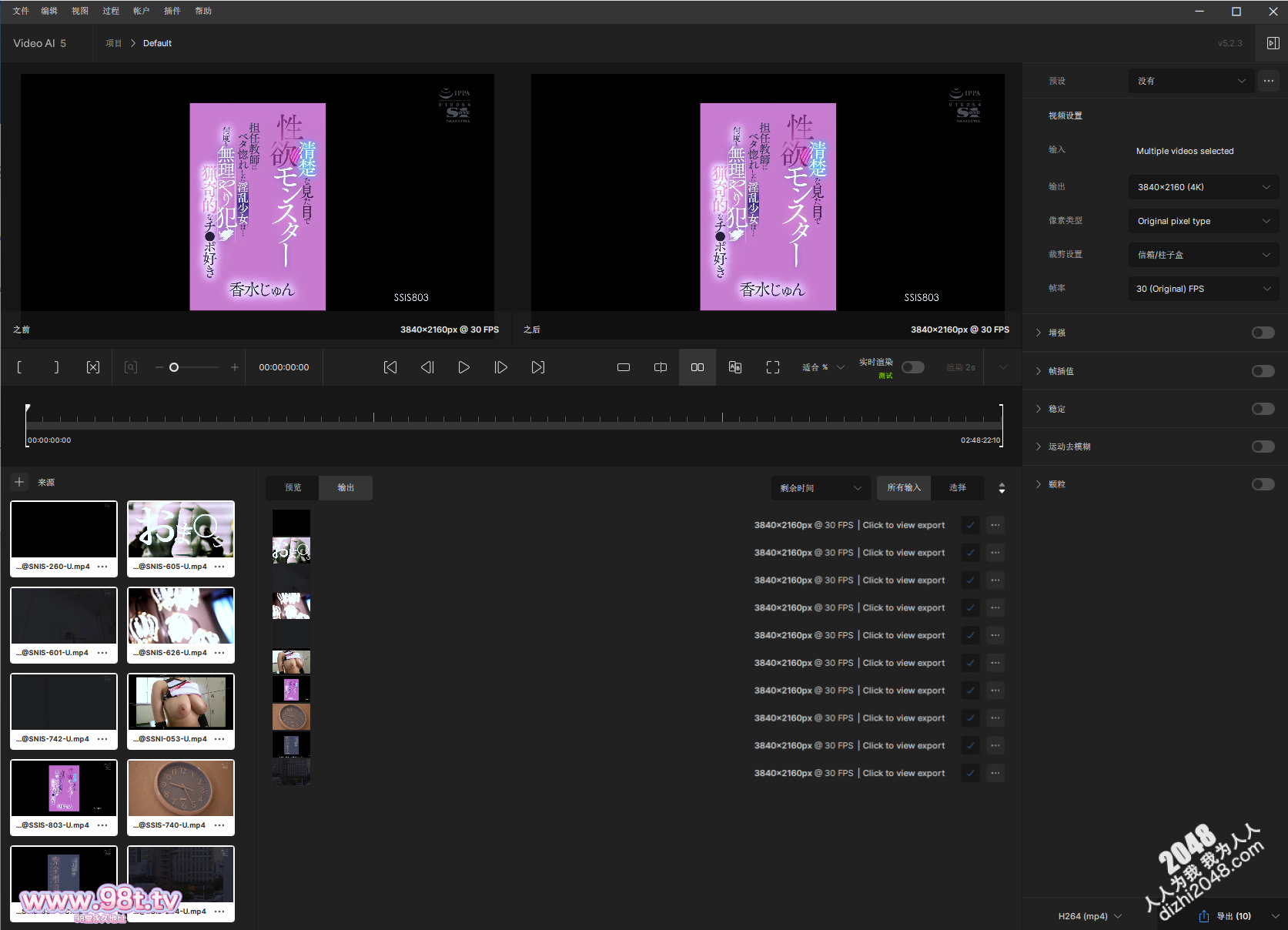Open the remaining time (剩余时间) dropdown

(x=821, y=488)
